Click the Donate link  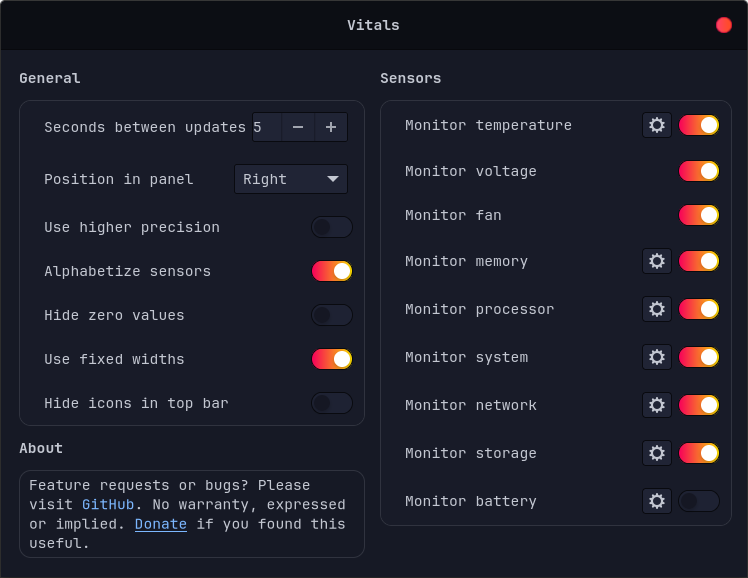160,524
